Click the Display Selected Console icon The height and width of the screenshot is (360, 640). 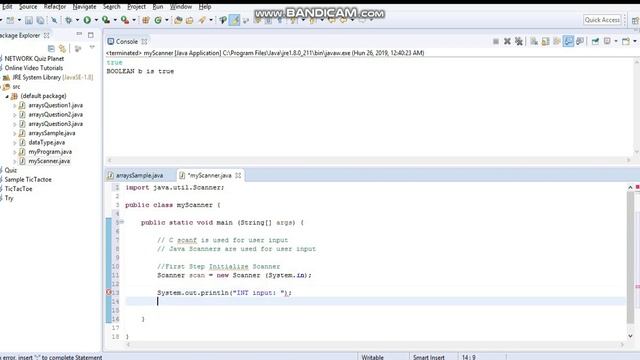click(x=607, y=41)
